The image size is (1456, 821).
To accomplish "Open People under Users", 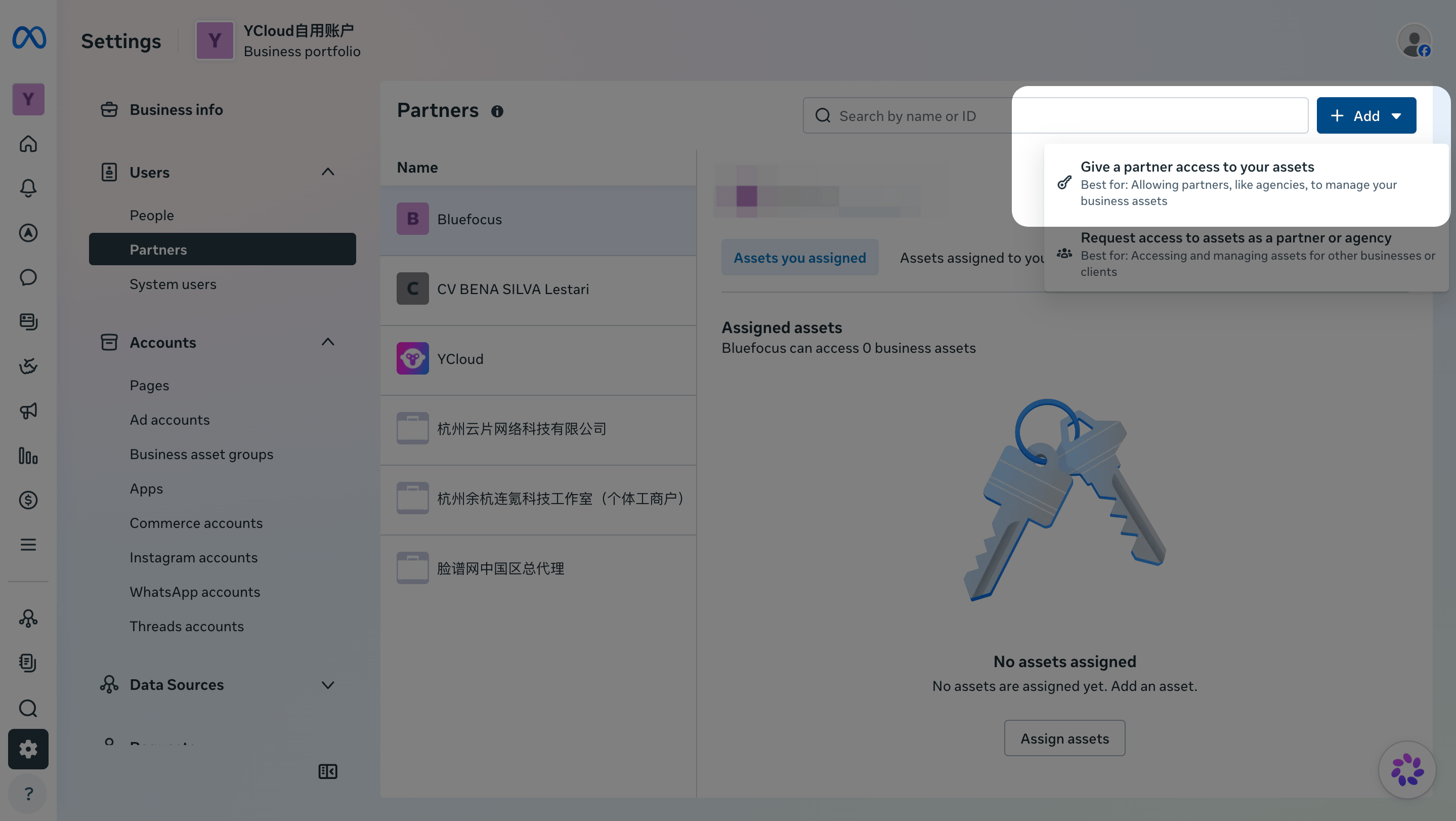I will [151, 215].
